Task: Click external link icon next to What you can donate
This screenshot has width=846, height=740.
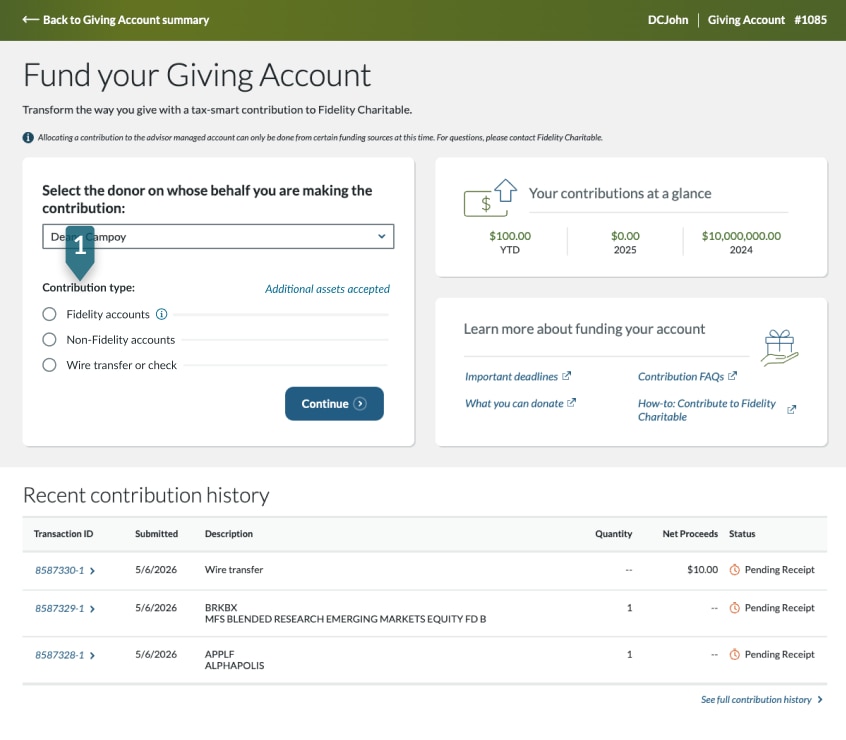Action: 571,402
